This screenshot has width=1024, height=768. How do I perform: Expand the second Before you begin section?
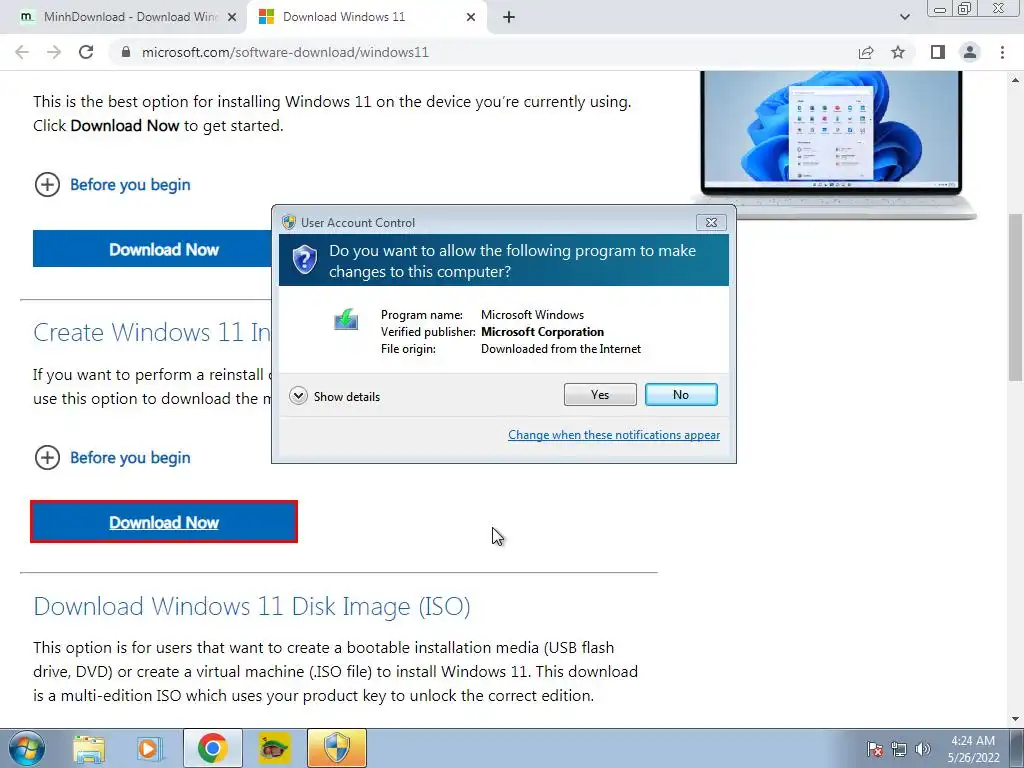pyautogui.click(x=112, y=458)
